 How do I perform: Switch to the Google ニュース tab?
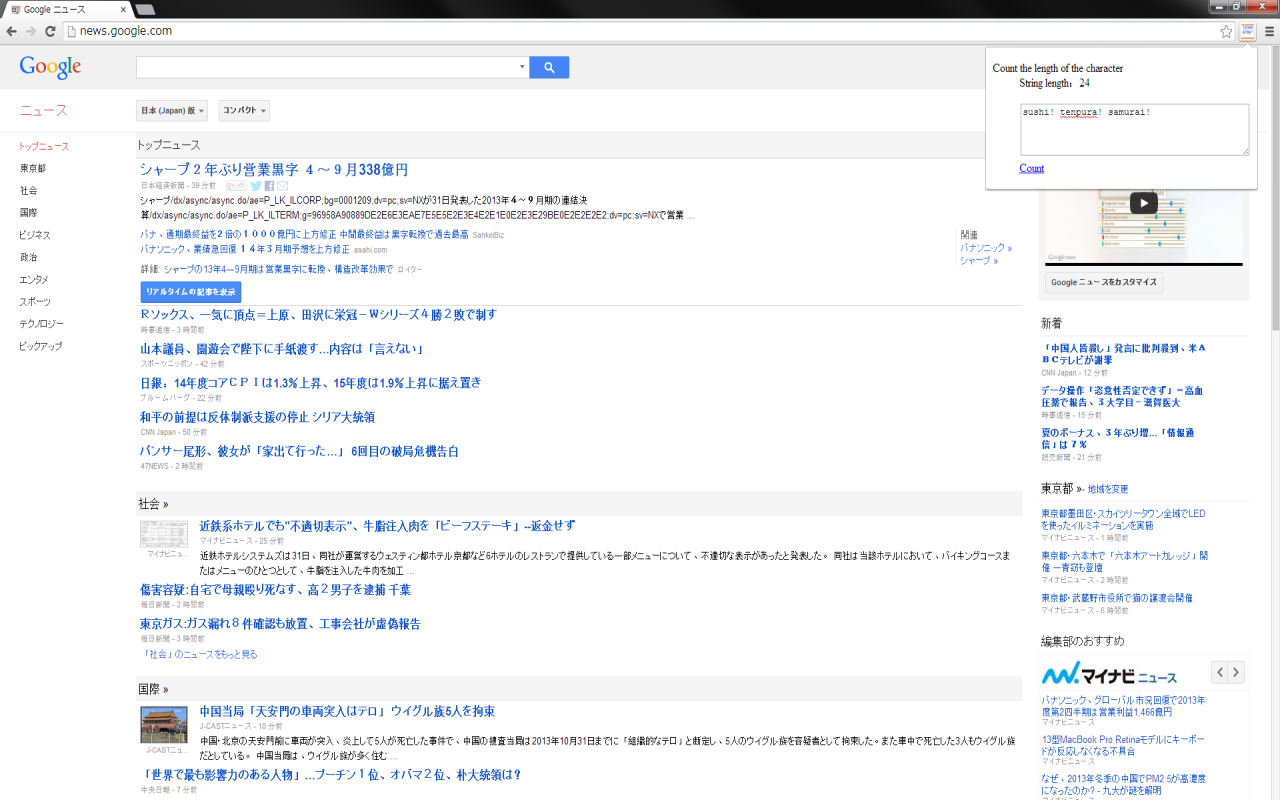(x=66, y=9)
